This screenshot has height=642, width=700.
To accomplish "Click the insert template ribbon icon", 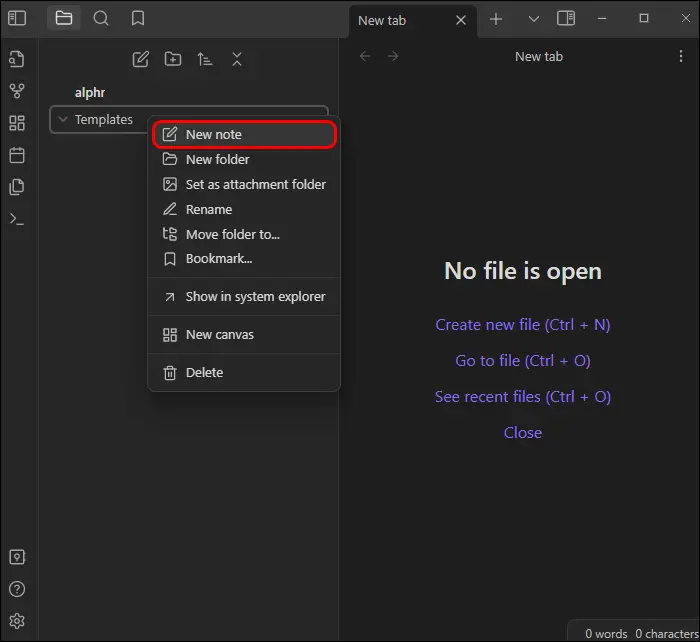I will (17, 187).
